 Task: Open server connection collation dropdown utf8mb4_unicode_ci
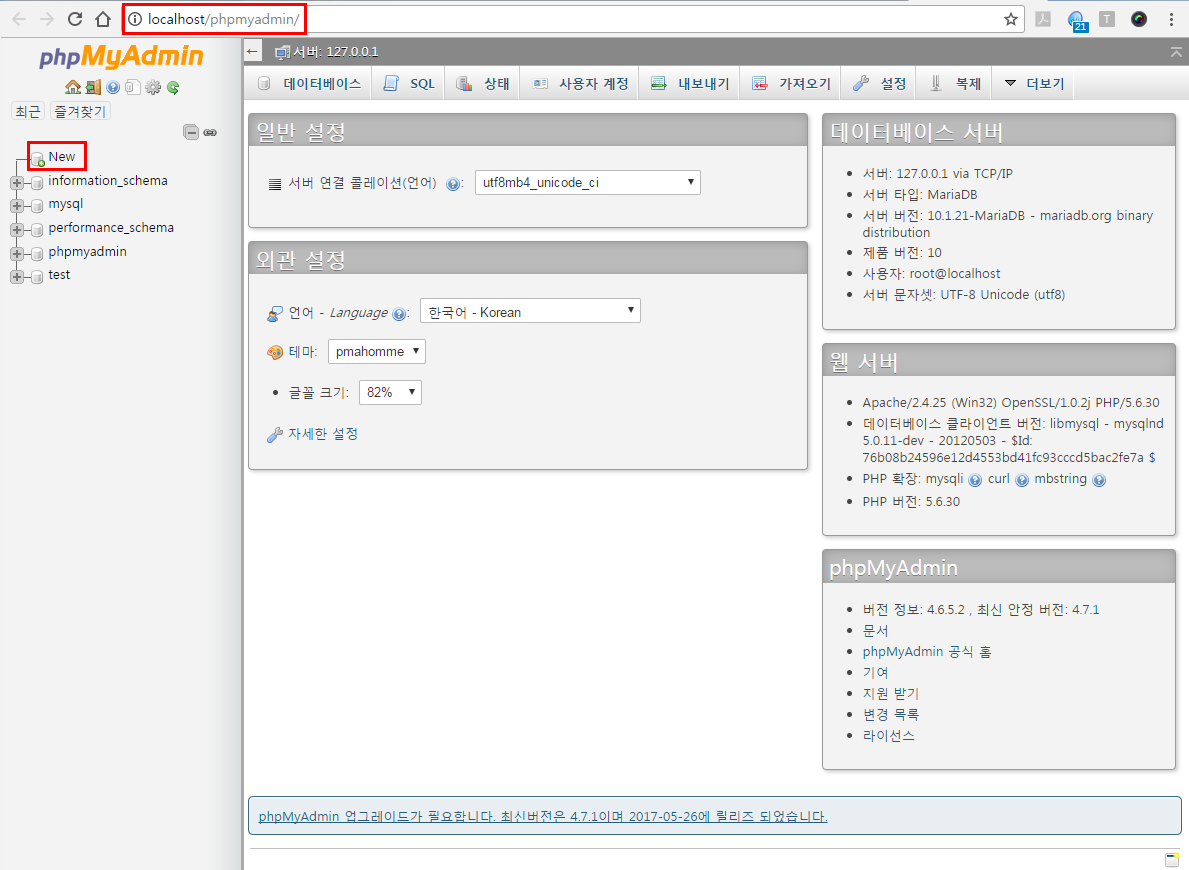pos(588,183)
